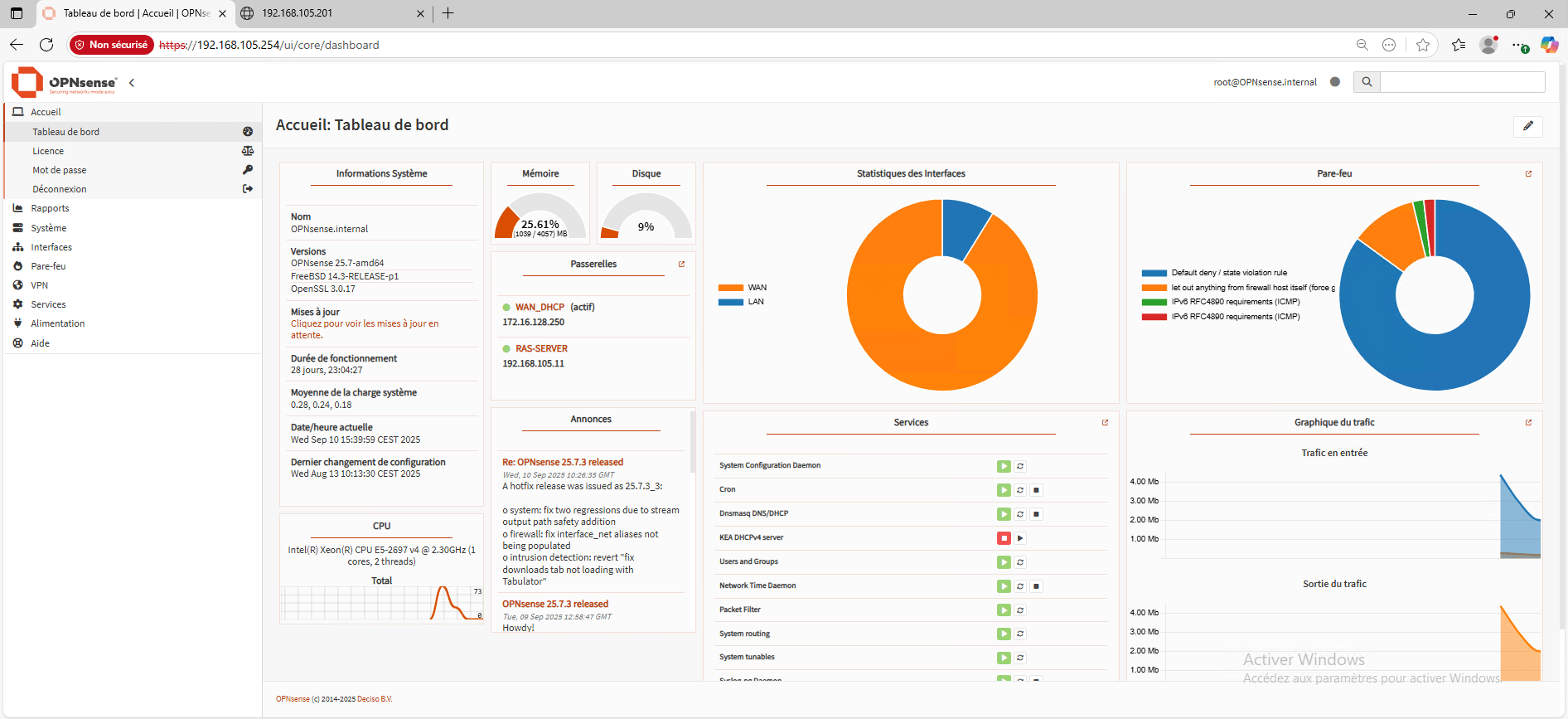Stop the Network Time Daemon service
The image size is (1568, 719).
(x=1036, y=586)
